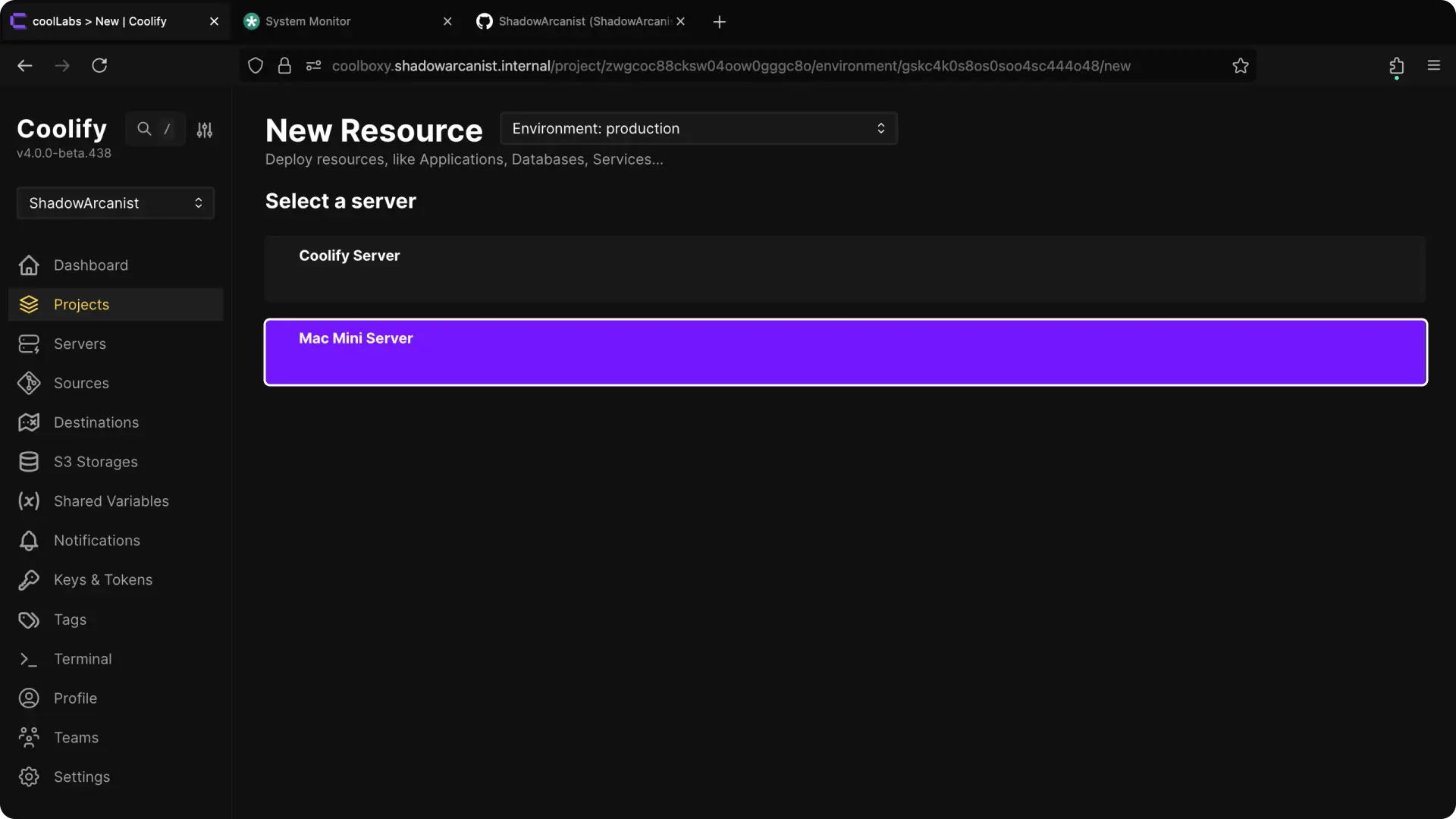Viewport: 1456px width, 819px height.
Task: Click the sliders settings icon beside search
Action: pyautogui.click(x=205, y=130)
